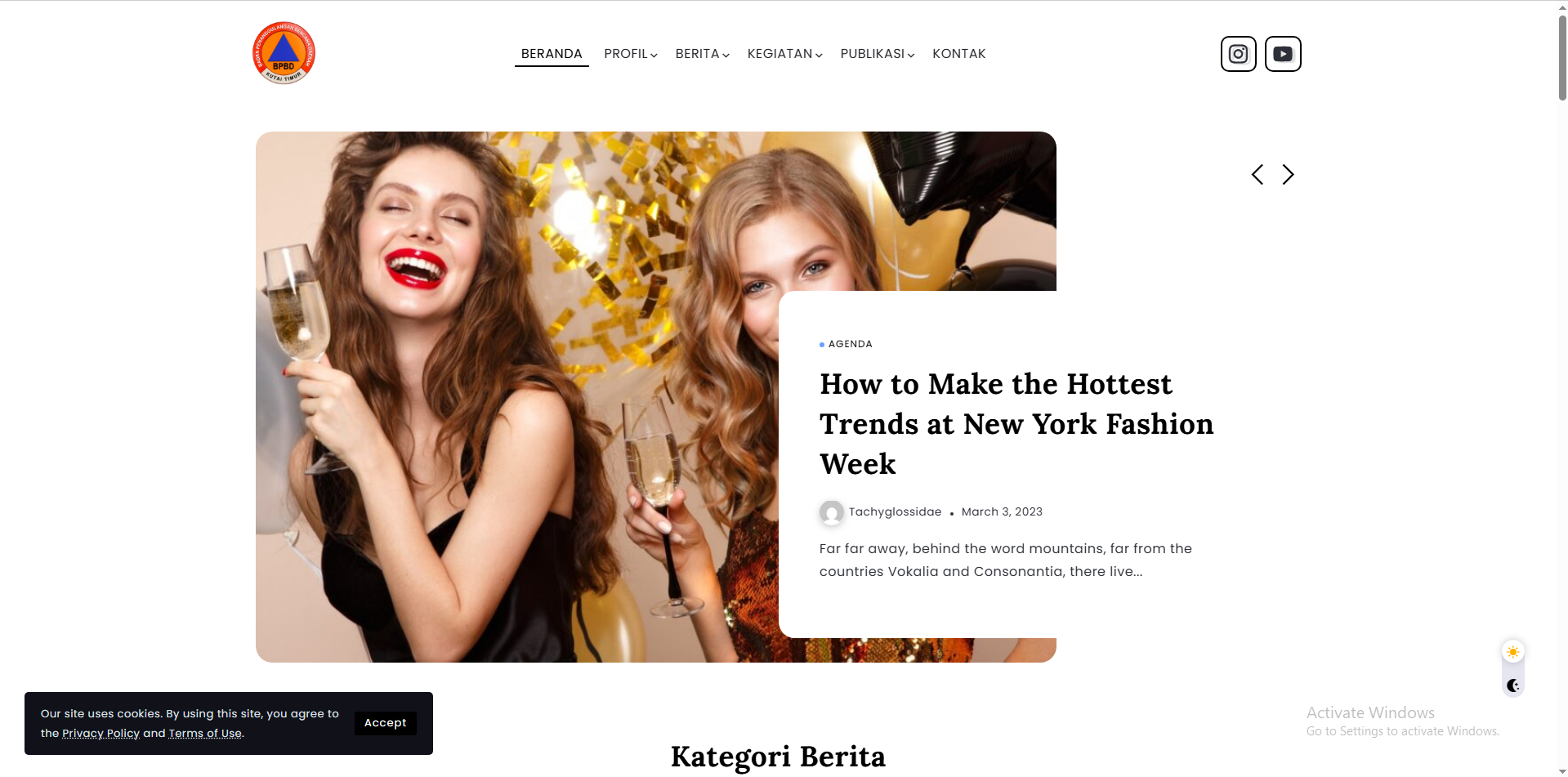Go to next slide arrow
Viewport: 1568px width, 777px height.
(x=1288, y=174)
